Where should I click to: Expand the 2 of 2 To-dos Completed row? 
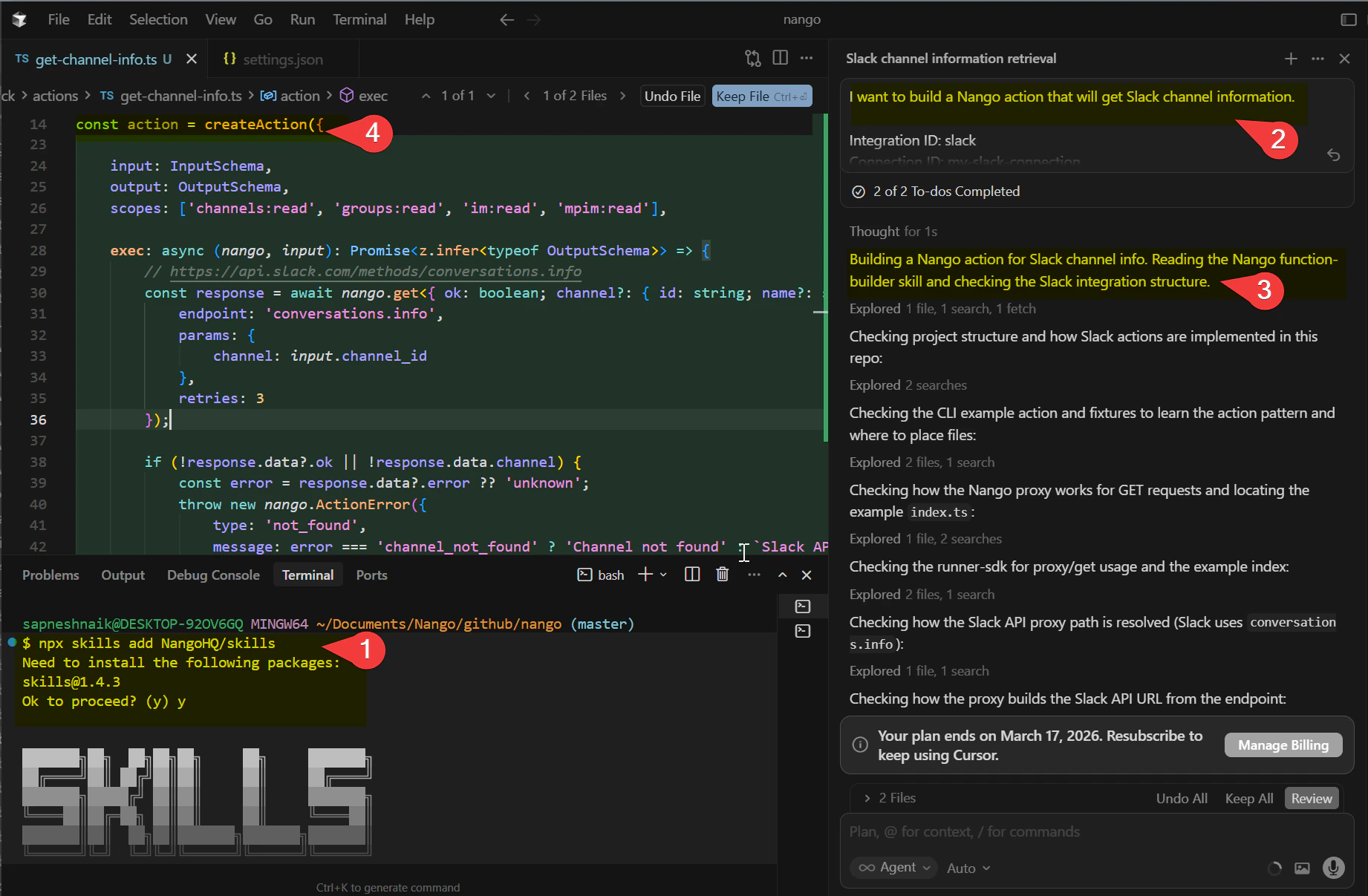[x=1097, y=192]
